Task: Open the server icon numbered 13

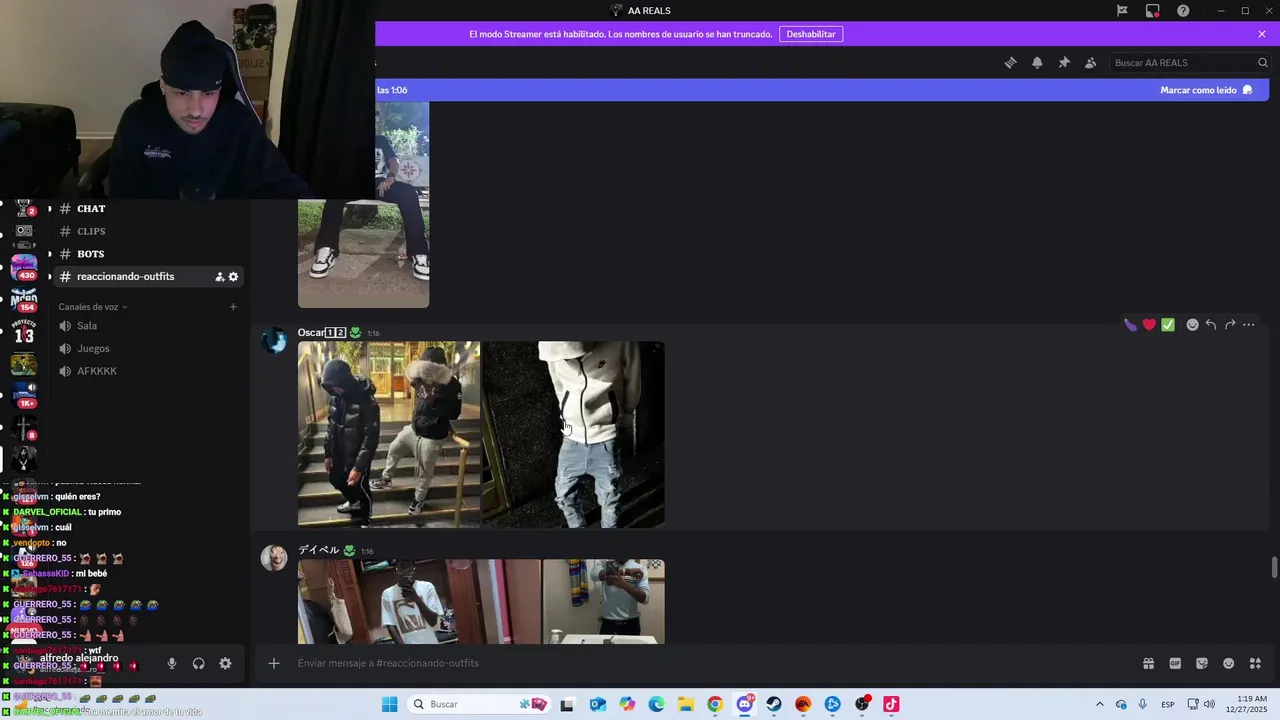Action: point(24,331)
